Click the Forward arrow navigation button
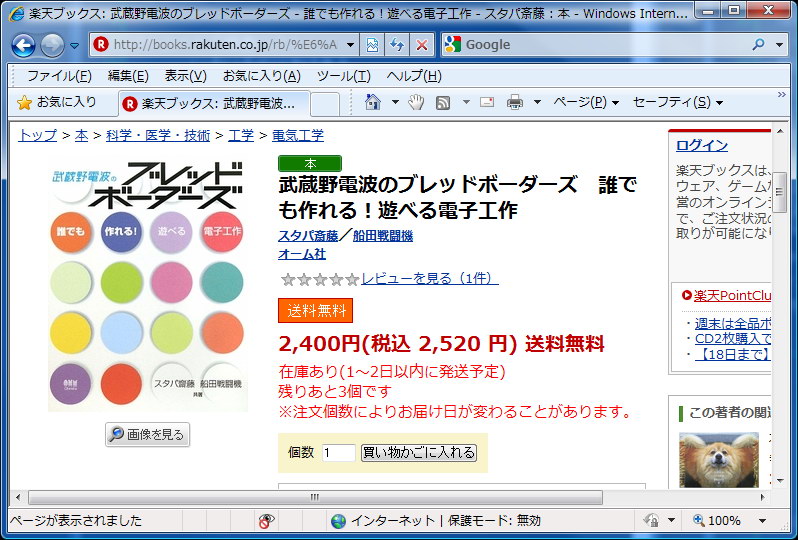Image resolution: width=798 pixels, height=540 pixels. 52,46
